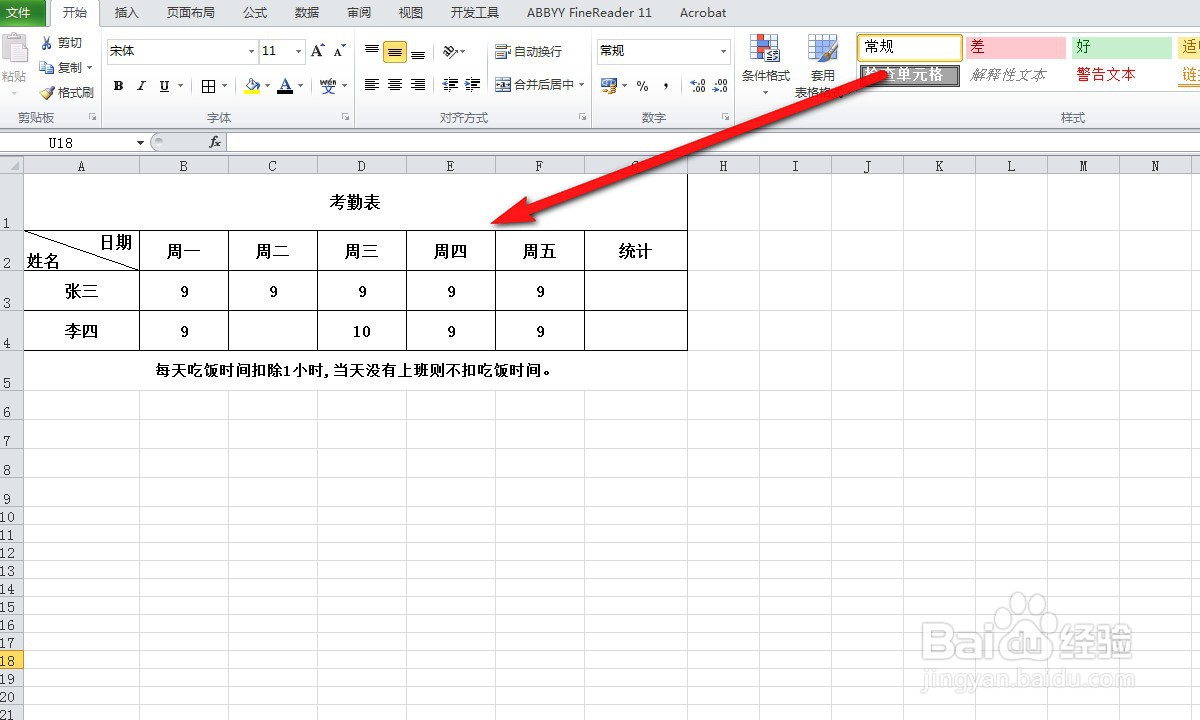Select the fill color bucket icon
This screenshot has width=1200, height=720.
coord(253,86)
